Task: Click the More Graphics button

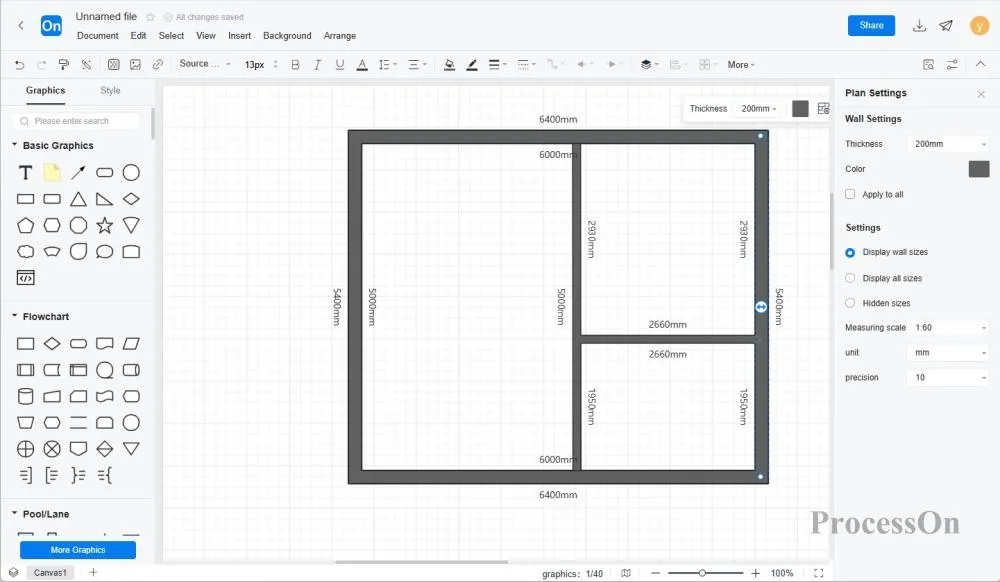Action: click(78, 549)
